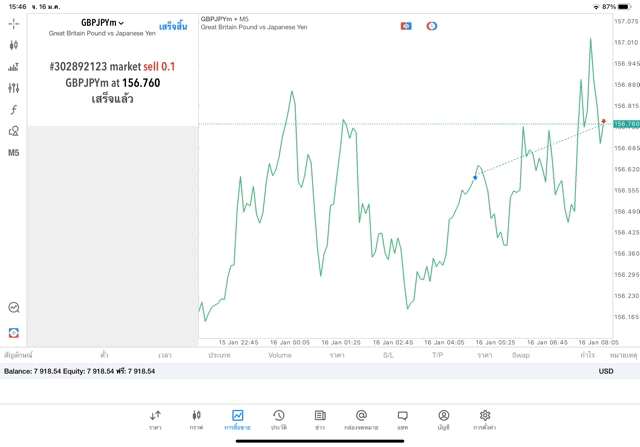This screenshot has height=447, width=640.
Task: Tap the Volume column header
Action: 280,355
